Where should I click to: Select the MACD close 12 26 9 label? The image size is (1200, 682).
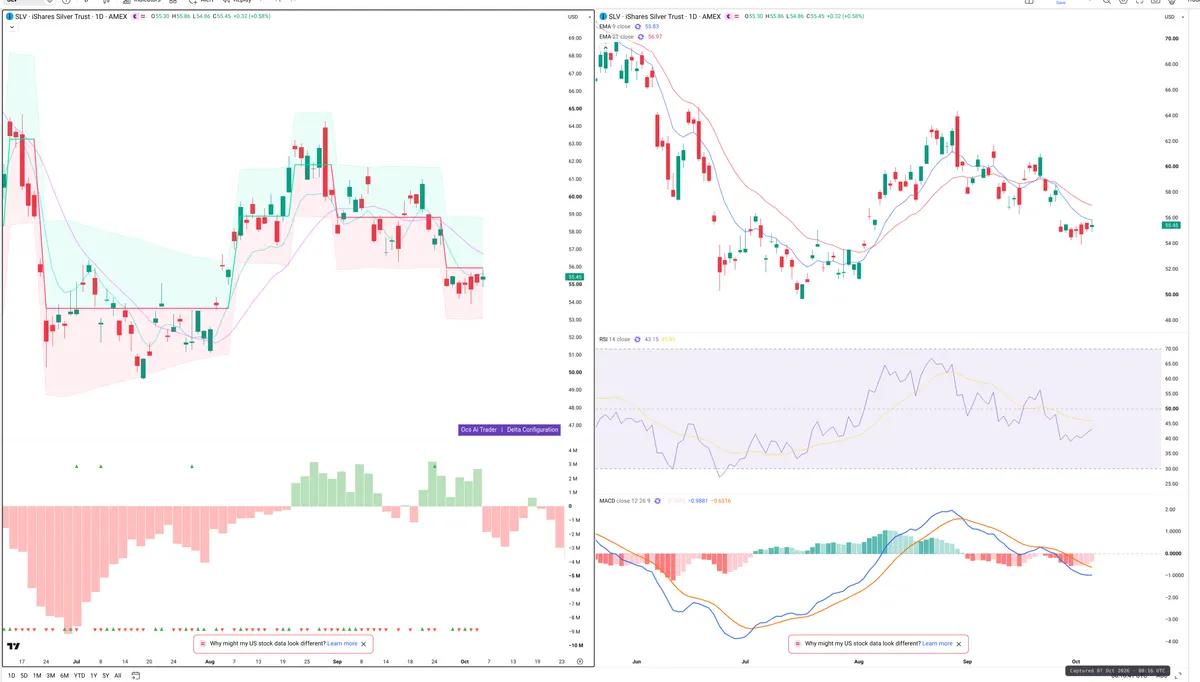[627, 500]
